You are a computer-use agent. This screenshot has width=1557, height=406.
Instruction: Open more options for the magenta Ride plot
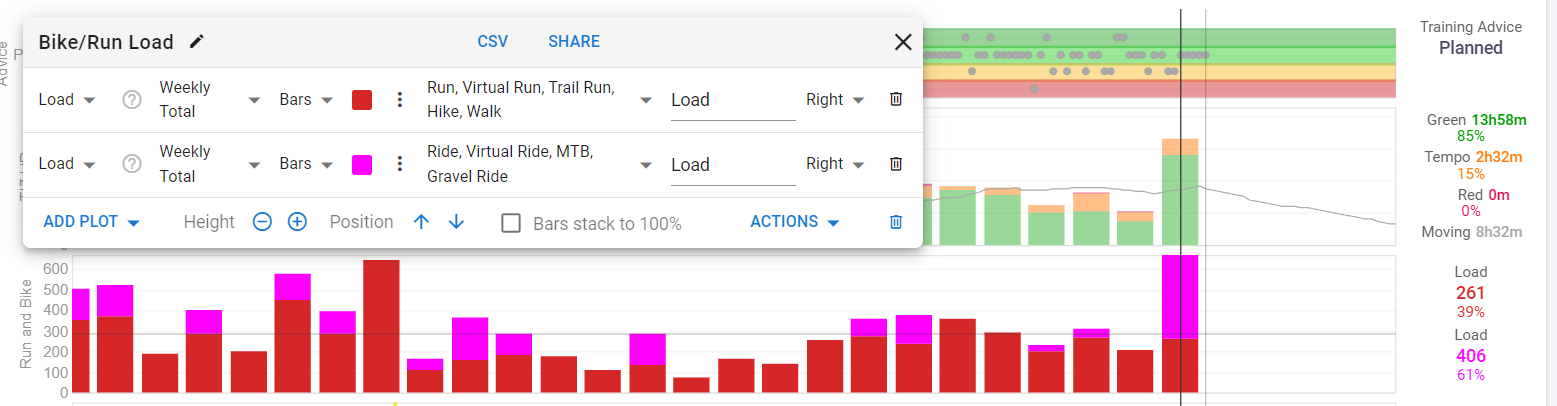click(x=399, y=164)
